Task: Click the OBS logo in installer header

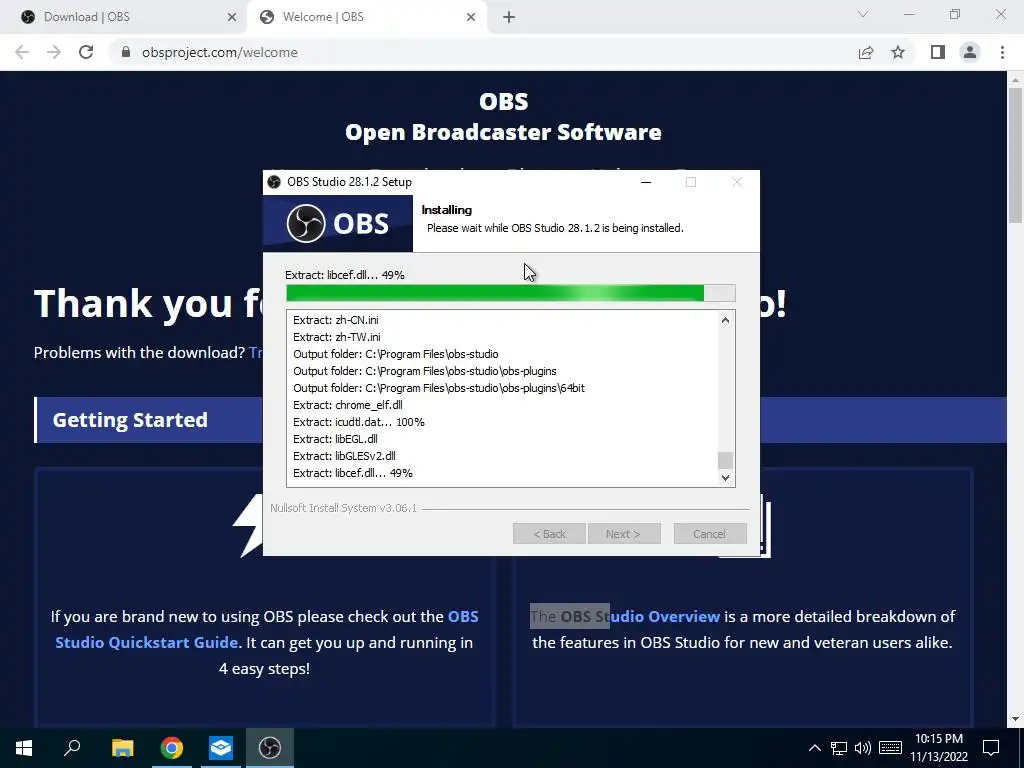Action: pos(338,223)
